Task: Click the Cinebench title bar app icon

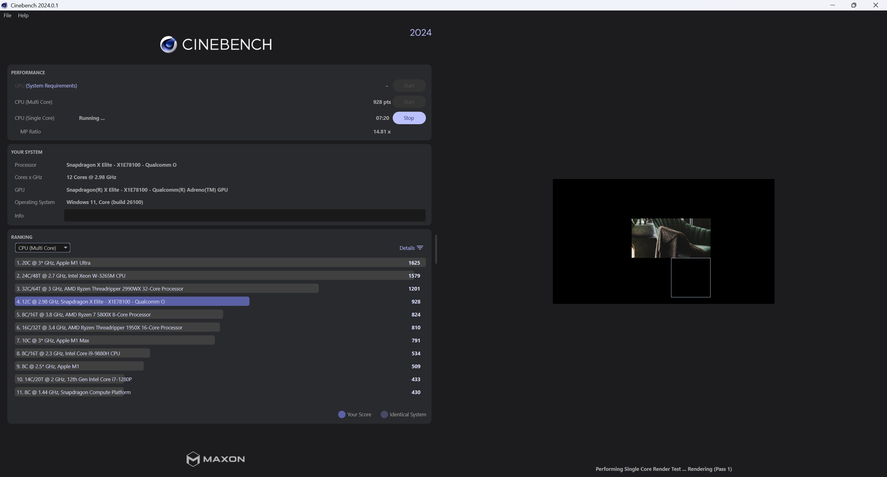Action: (5, 5)
